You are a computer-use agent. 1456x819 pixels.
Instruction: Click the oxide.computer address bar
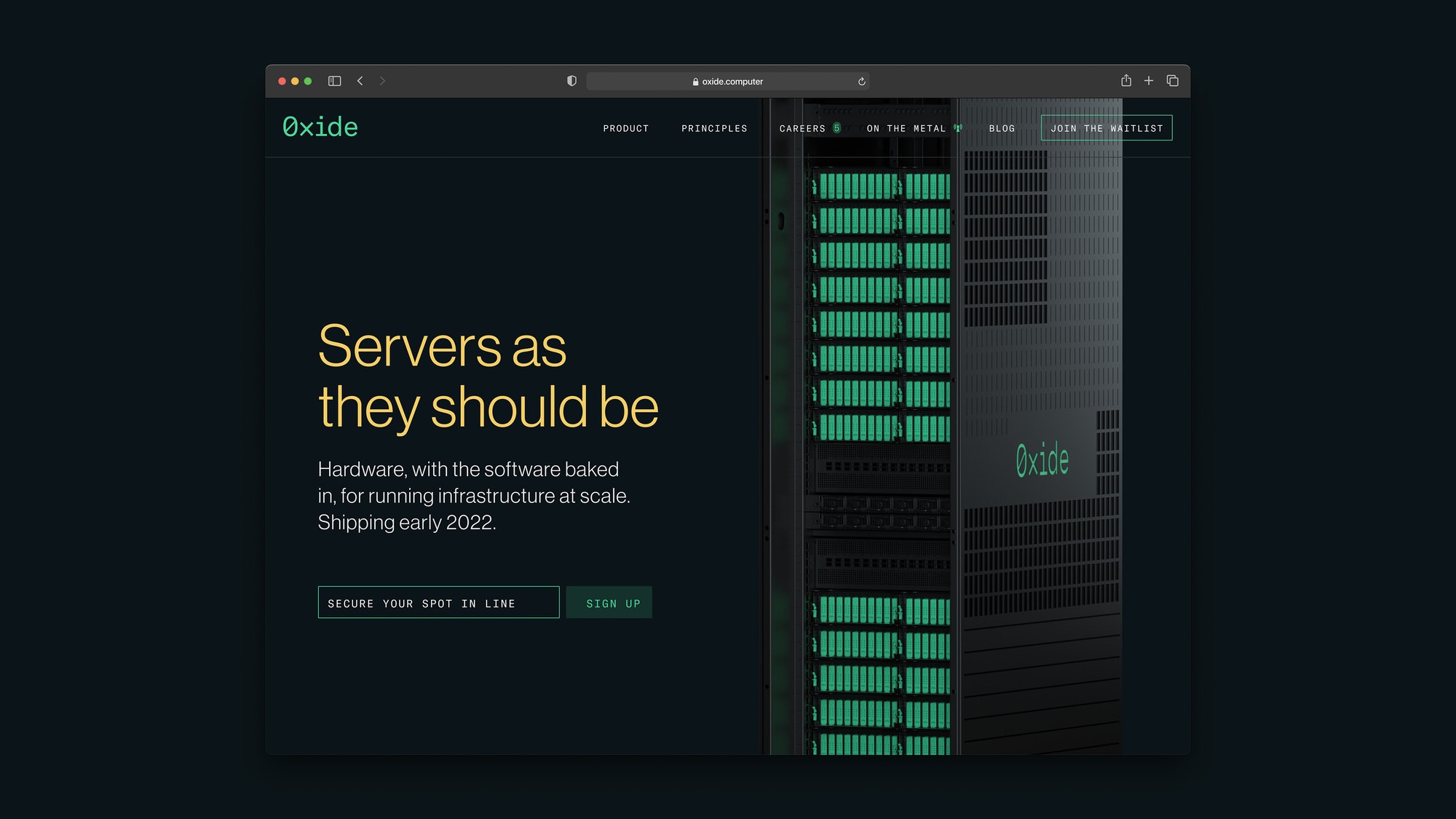[728, 82]
